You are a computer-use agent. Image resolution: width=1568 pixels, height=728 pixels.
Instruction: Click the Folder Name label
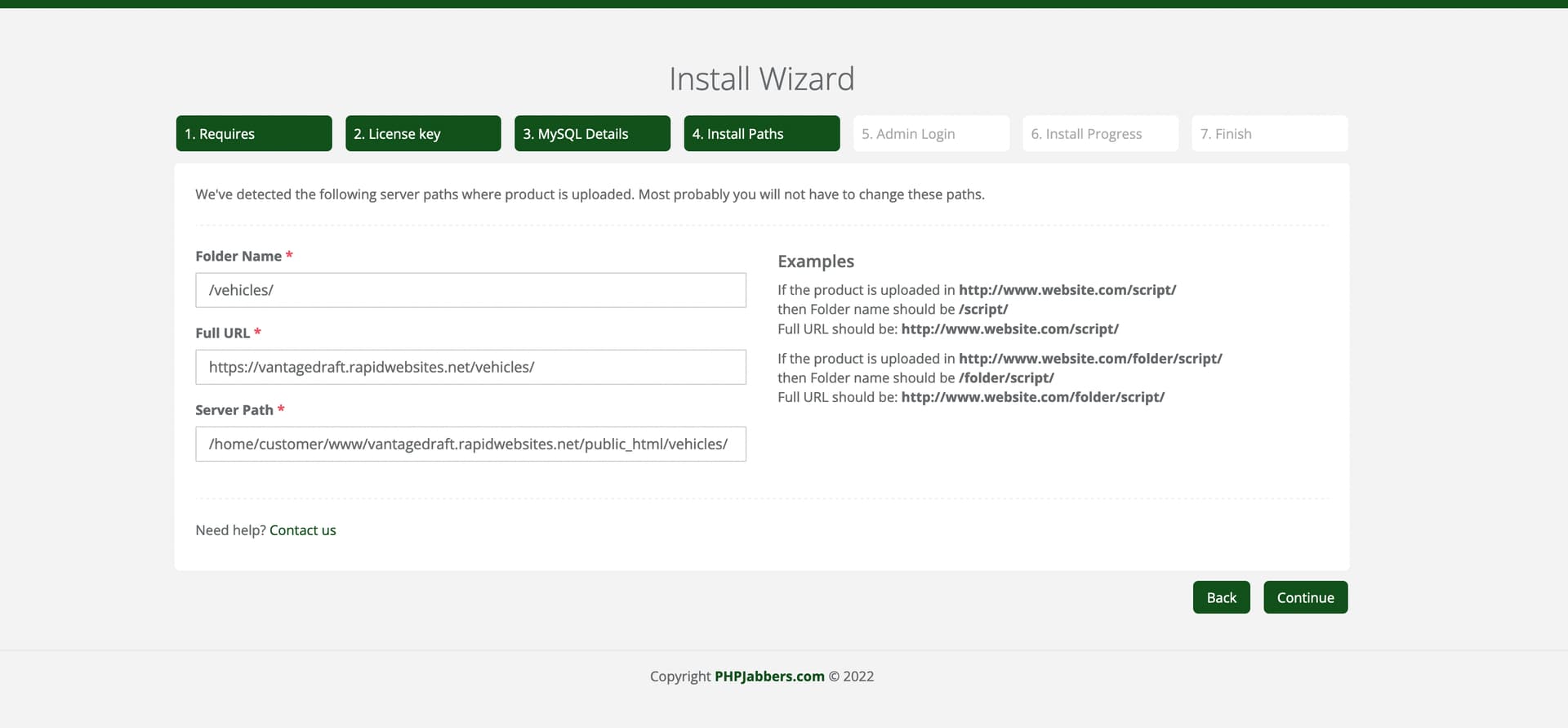pos(238,256)
